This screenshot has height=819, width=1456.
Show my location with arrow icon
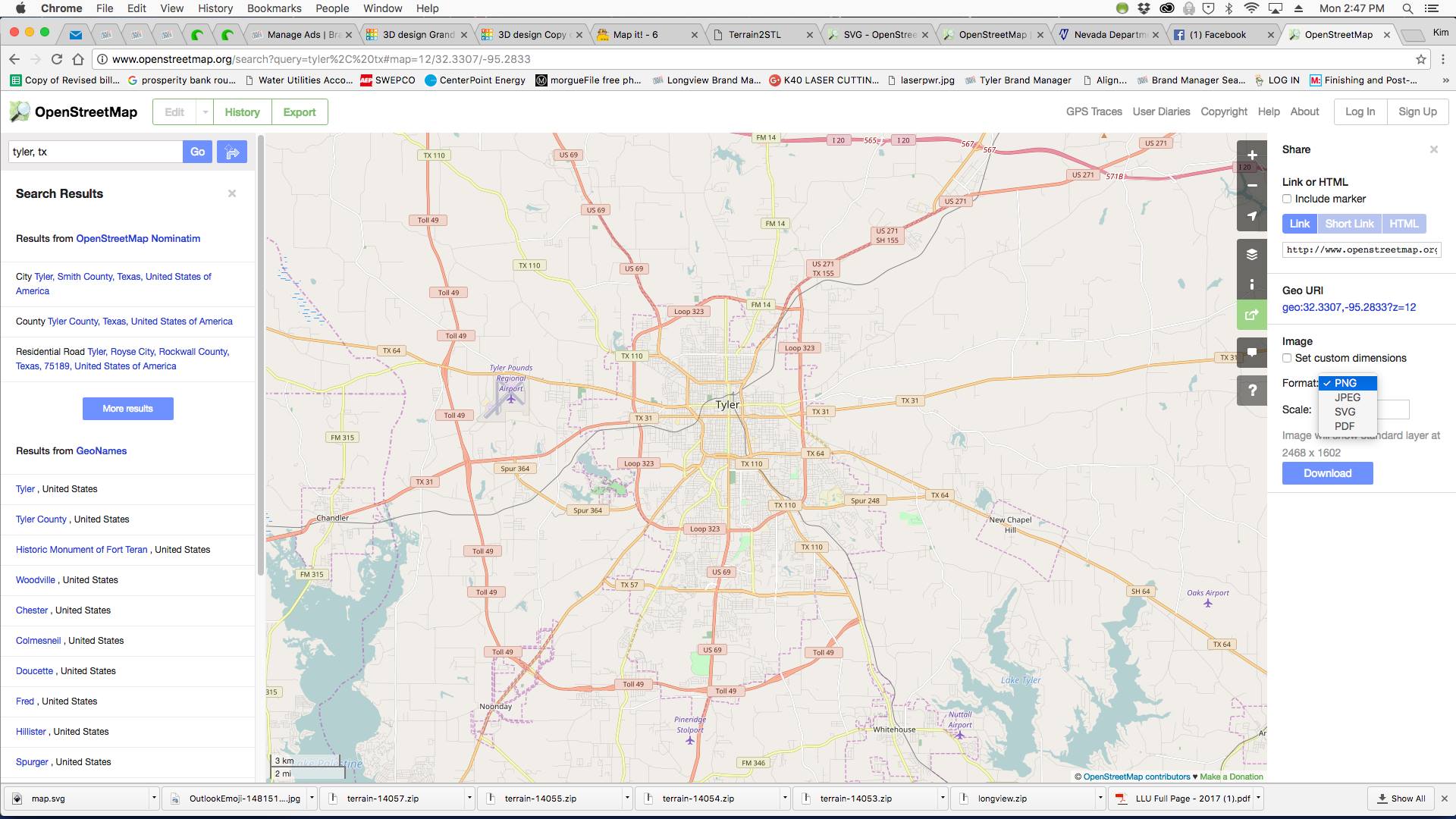1252,216
